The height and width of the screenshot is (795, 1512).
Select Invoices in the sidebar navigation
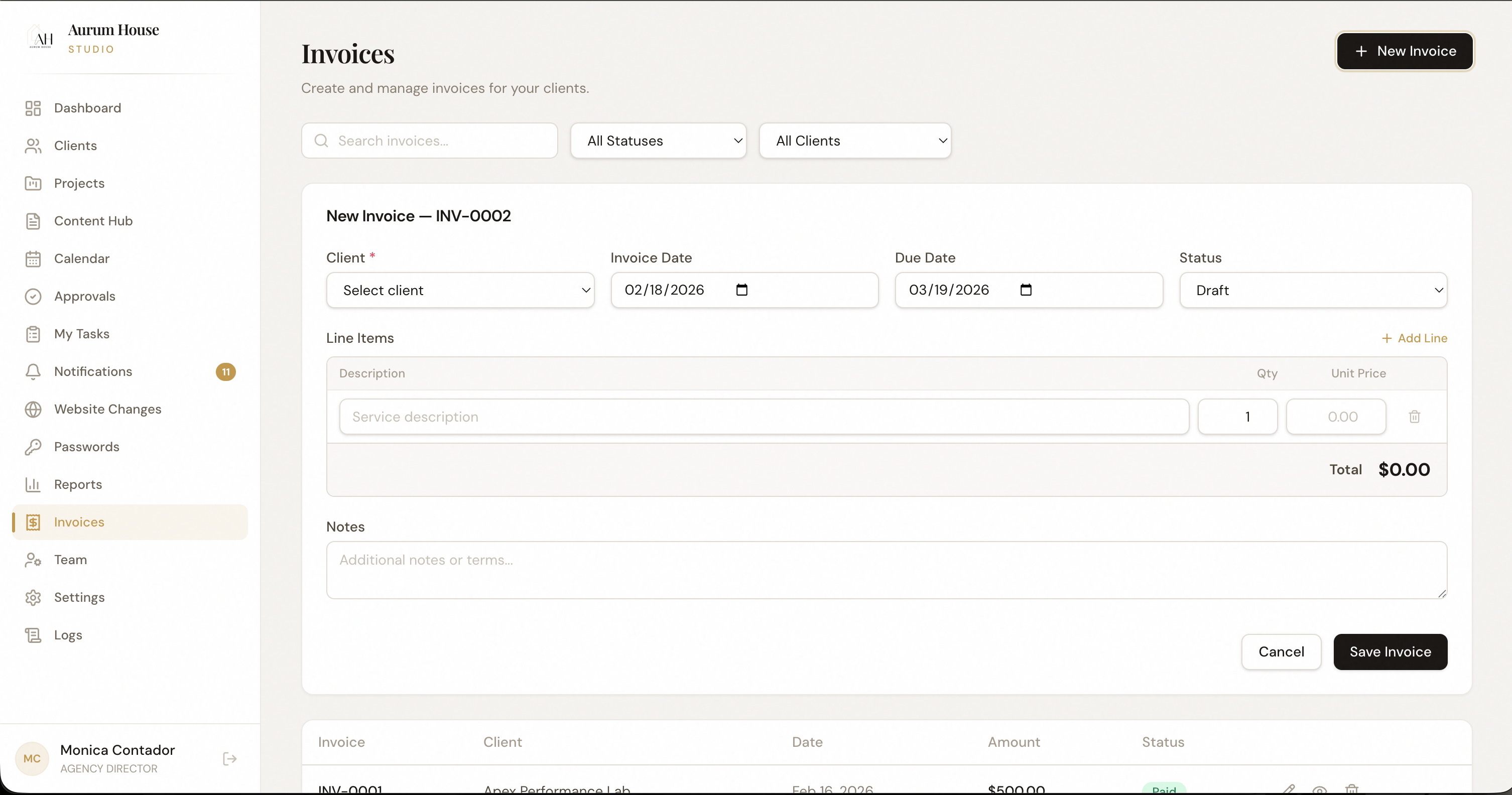pos(79,522)
